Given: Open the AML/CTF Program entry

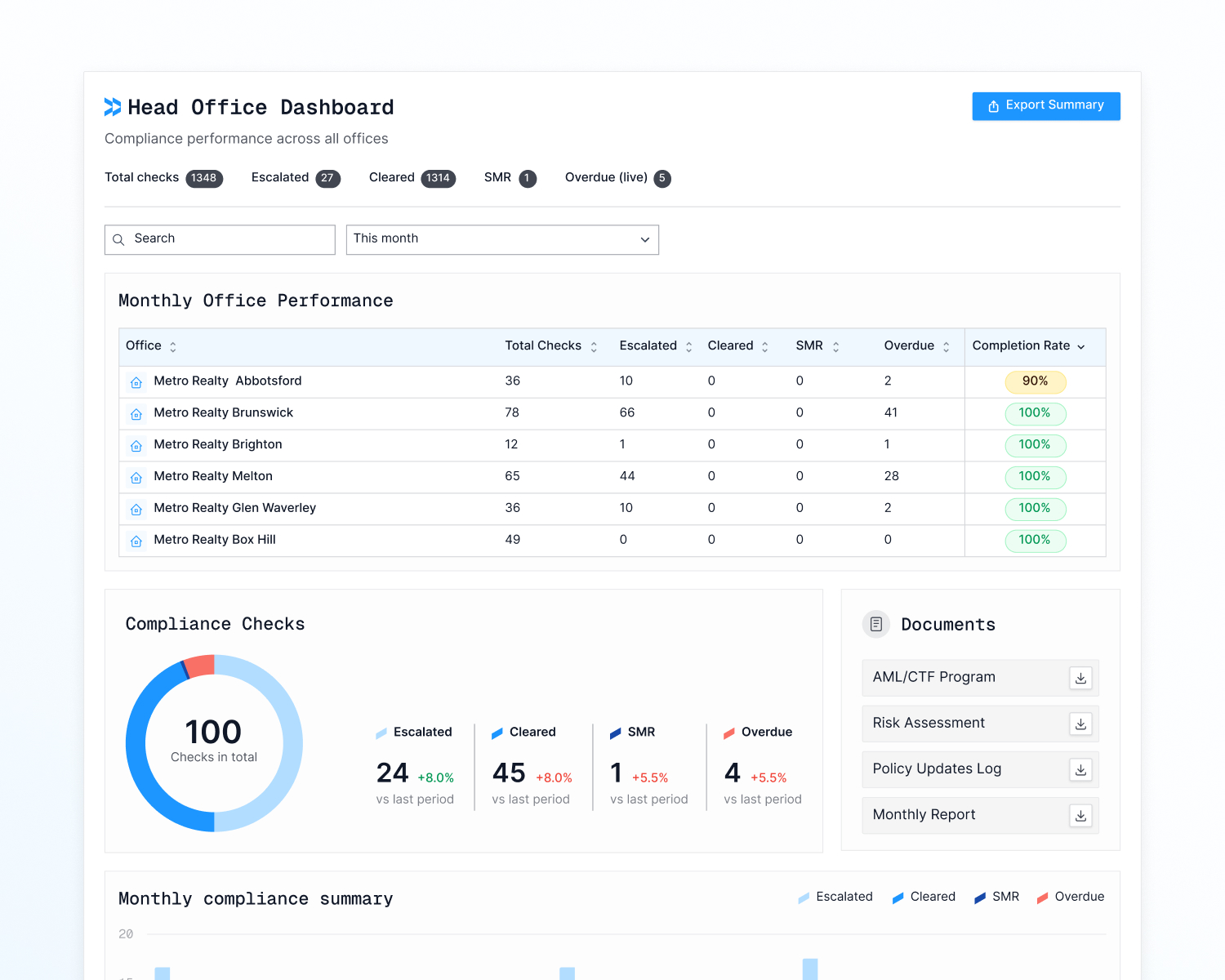Looking at the screenshot, I should [x=980, y=678].
